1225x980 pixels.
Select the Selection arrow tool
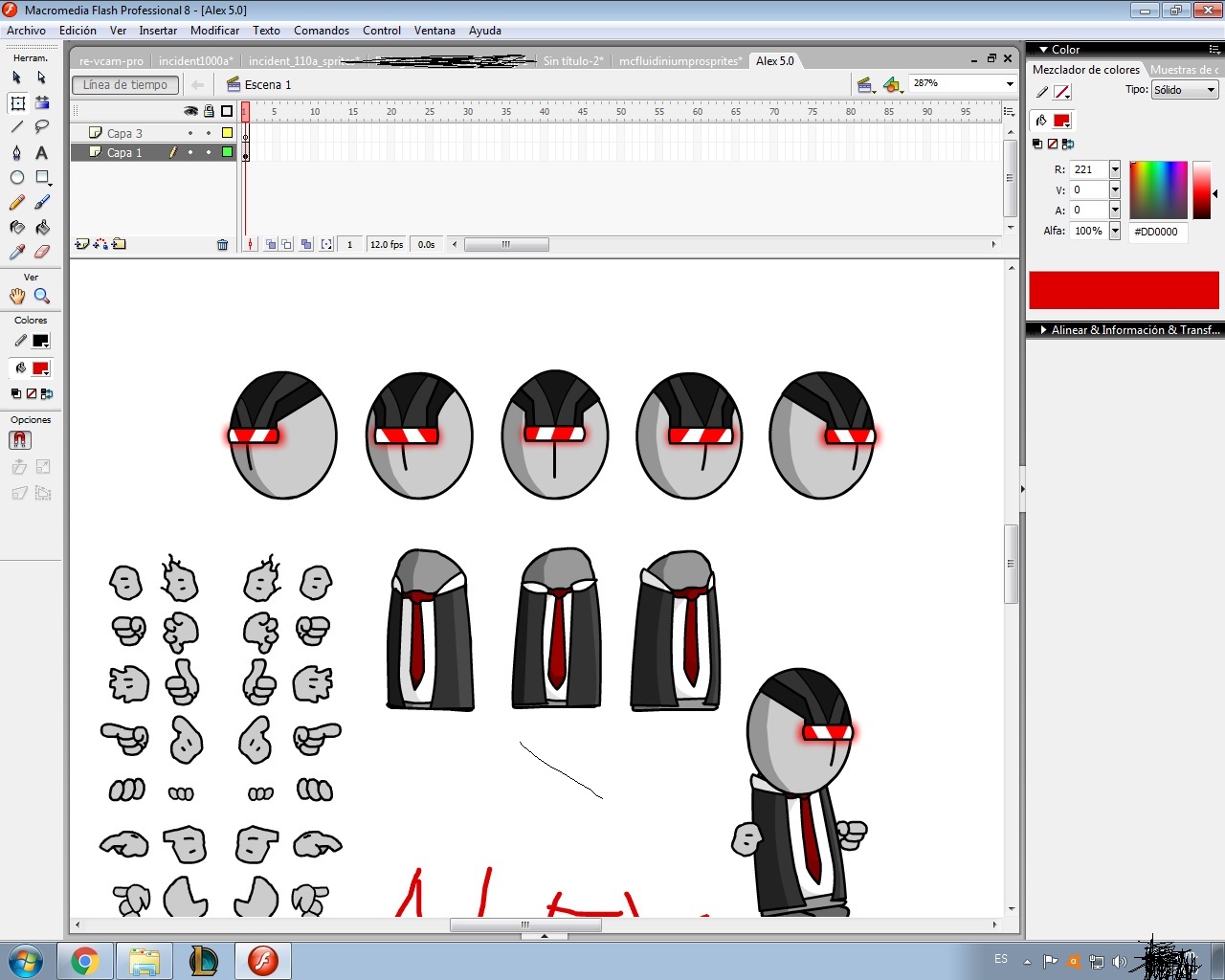[x=17, y=78]
